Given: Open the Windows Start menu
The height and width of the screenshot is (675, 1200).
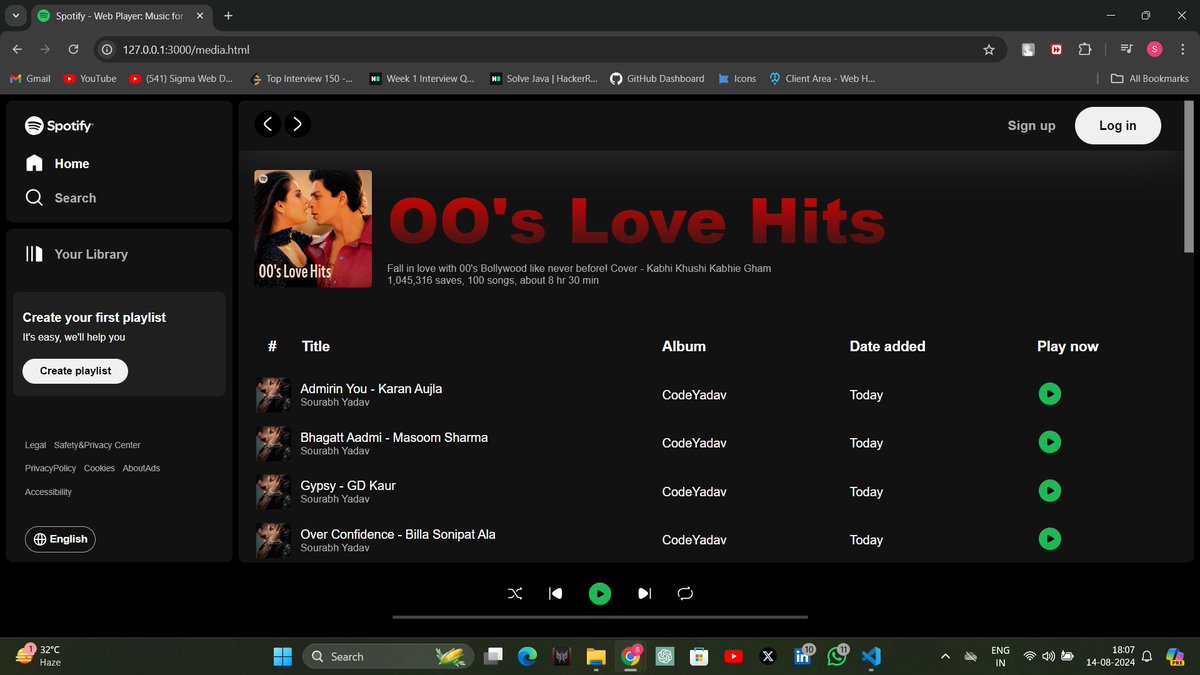Looking at the screenshot, I should (x=283, y=656).
